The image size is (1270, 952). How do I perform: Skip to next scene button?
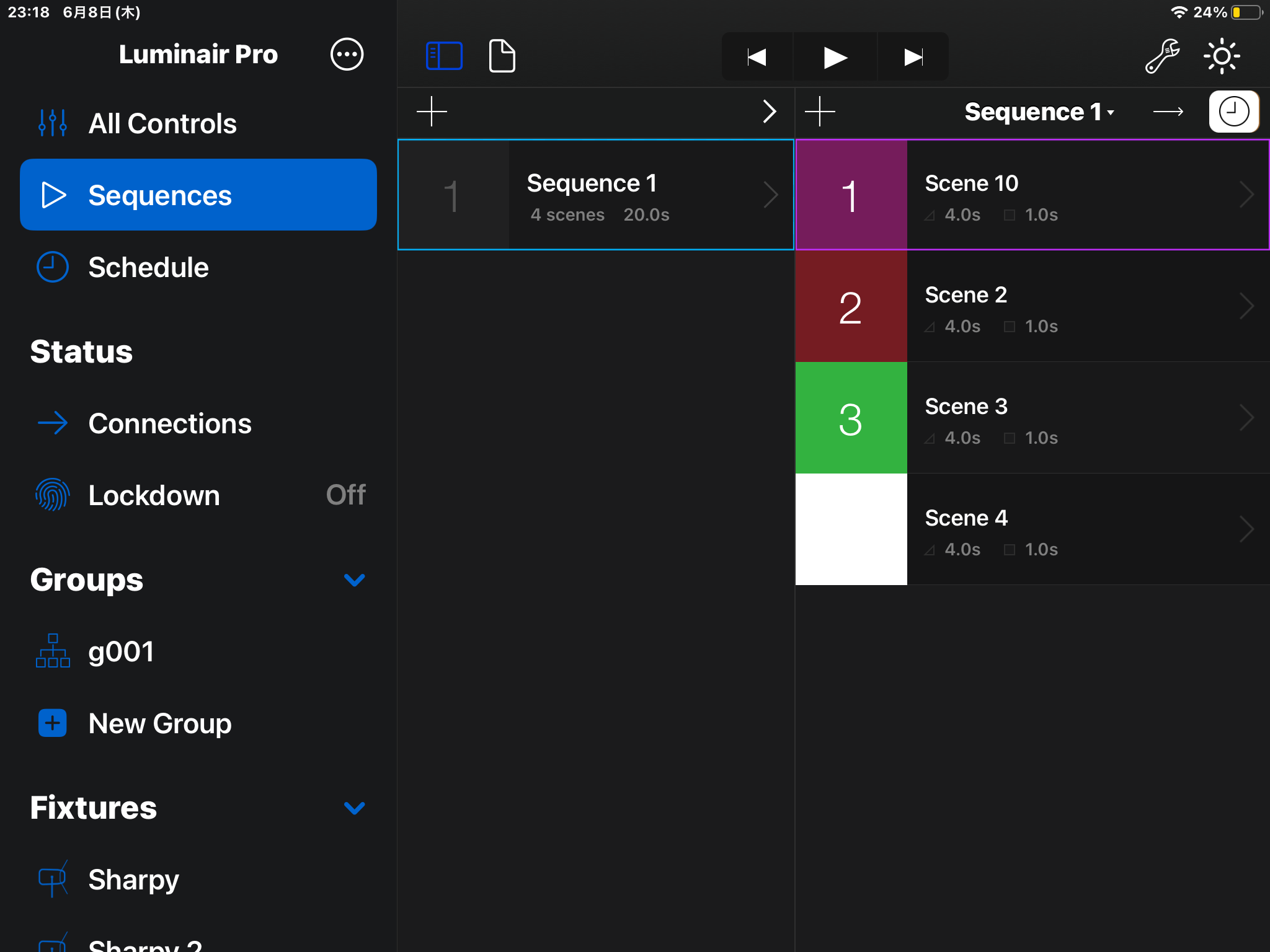tap(913, 57)
